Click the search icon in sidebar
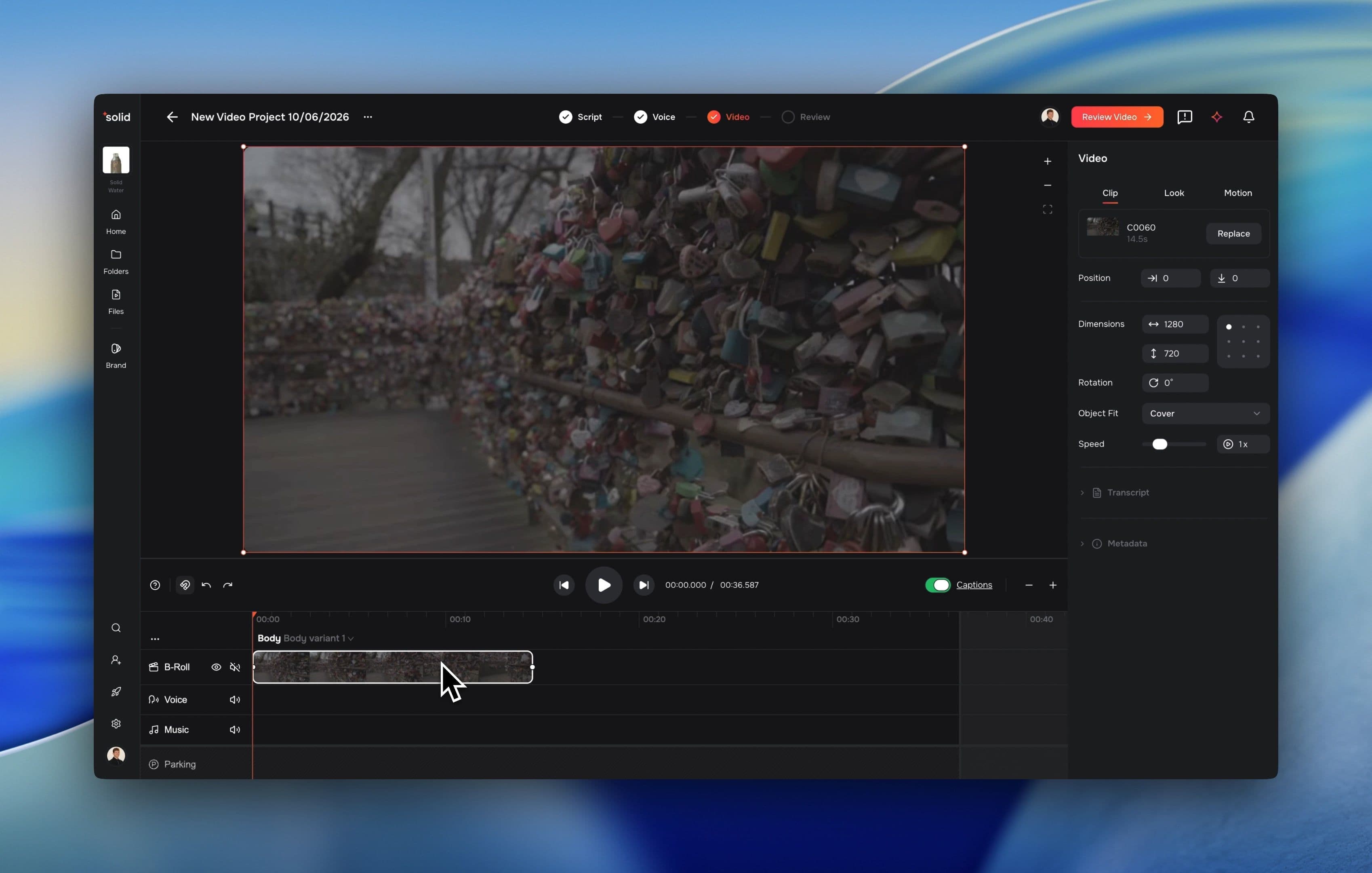Viewport: 1372px width, 873px height. (x=116, y=628)
